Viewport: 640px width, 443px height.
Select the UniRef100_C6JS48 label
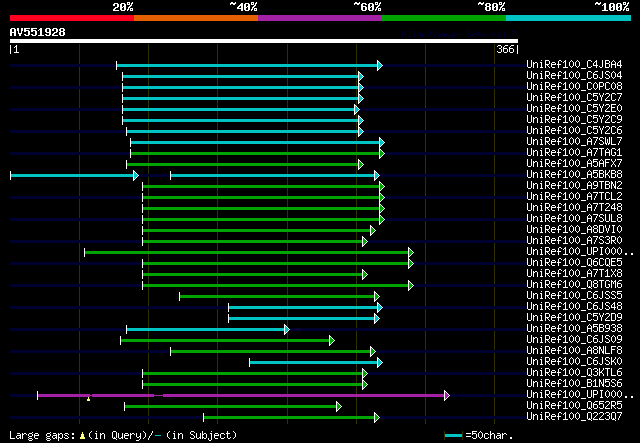(574, 307)
